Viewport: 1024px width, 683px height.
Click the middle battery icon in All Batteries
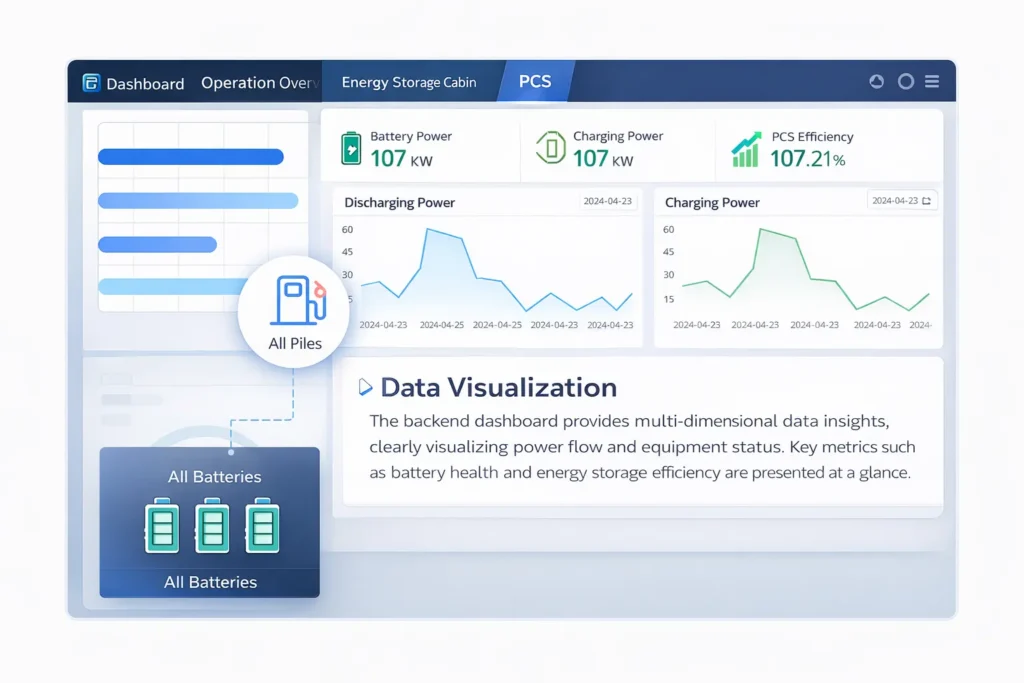[211, 525]
